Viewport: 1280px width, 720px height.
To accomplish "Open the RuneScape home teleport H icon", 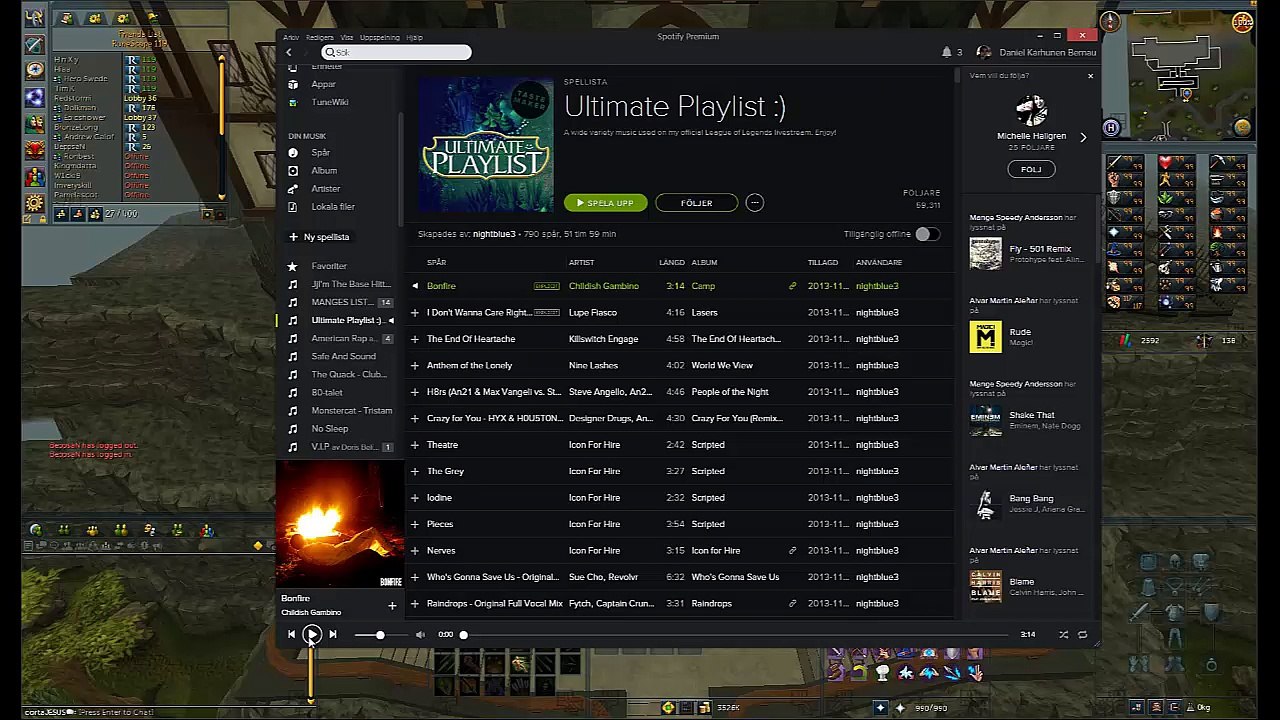I will (1111, 127).
